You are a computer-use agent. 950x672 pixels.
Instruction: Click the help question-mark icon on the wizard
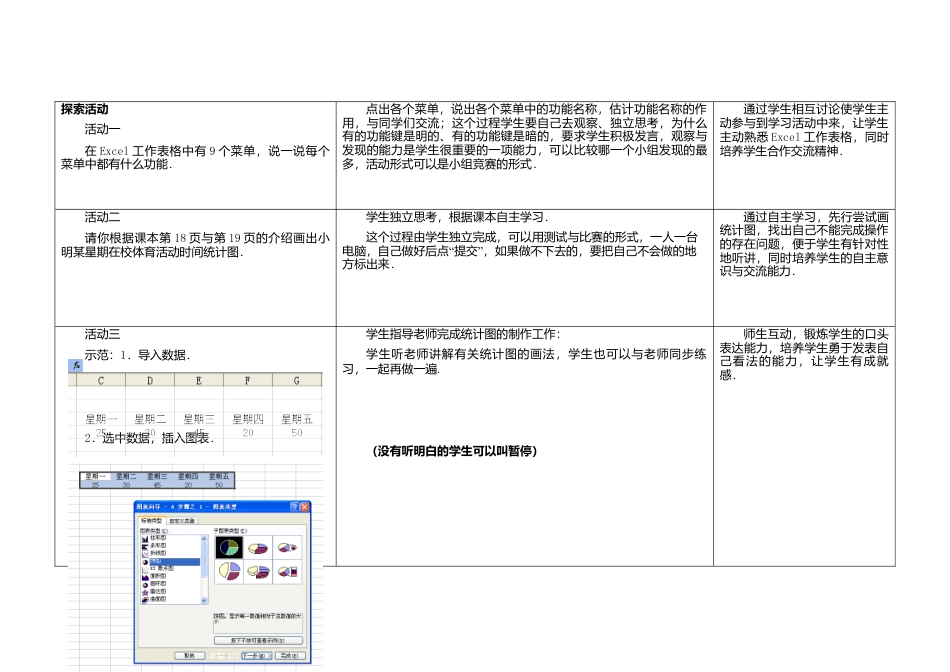pos(297,507)
